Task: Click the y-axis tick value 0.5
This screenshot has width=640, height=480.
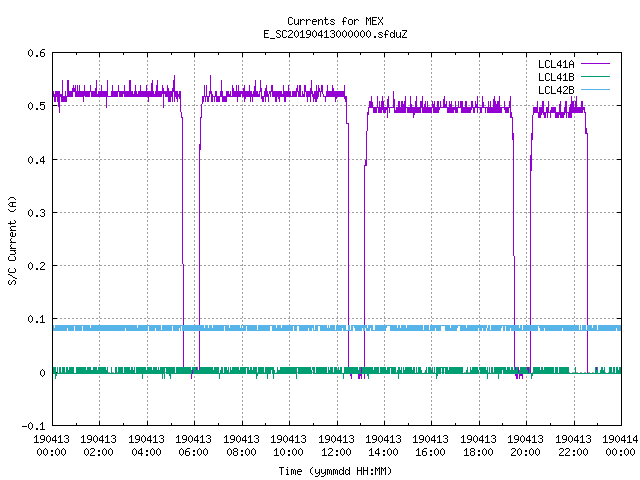Action: 36,106
